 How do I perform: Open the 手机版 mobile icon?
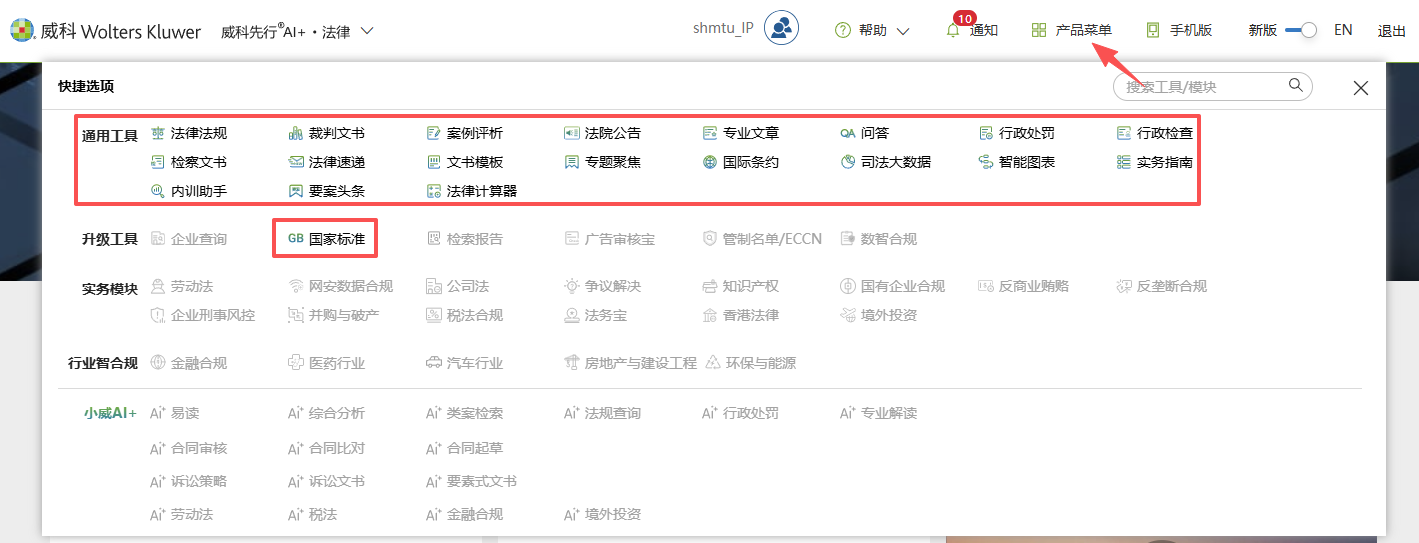[x=1153, y=30]
